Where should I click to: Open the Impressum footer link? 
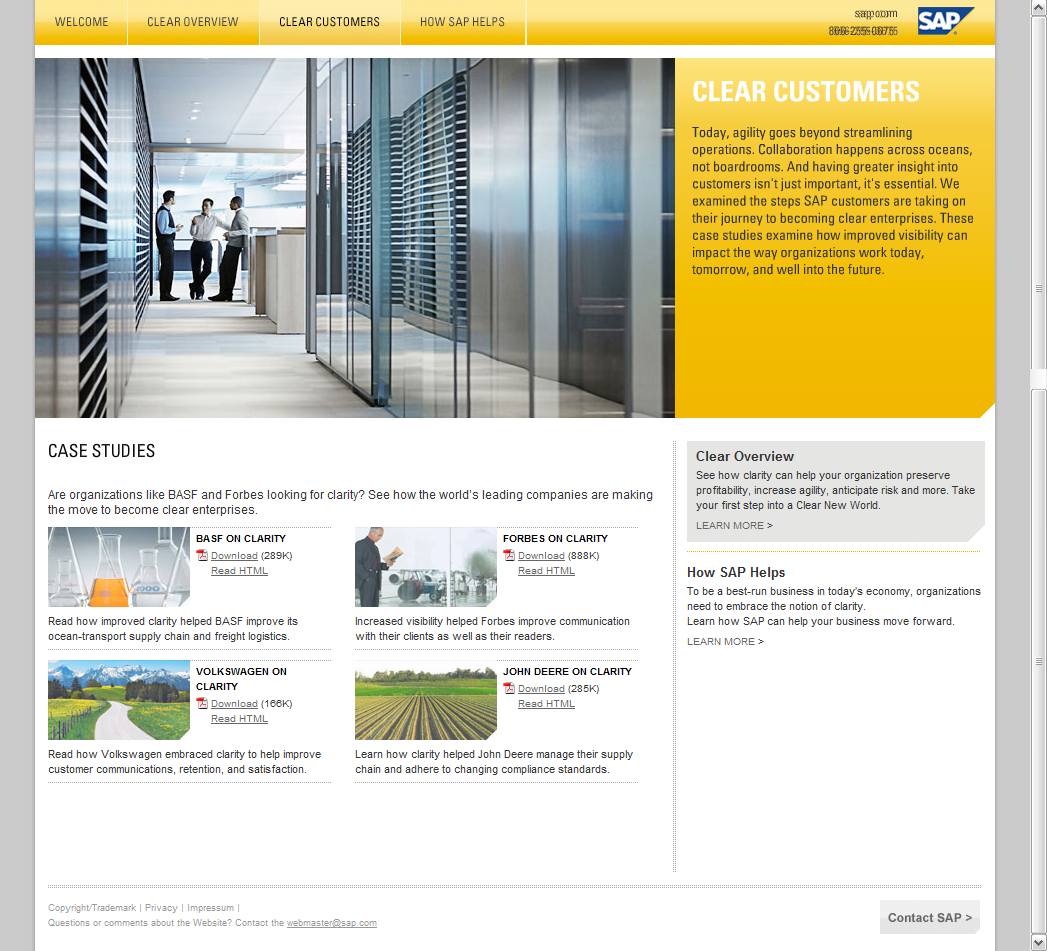pyautogui.click(x=210, y=908)
